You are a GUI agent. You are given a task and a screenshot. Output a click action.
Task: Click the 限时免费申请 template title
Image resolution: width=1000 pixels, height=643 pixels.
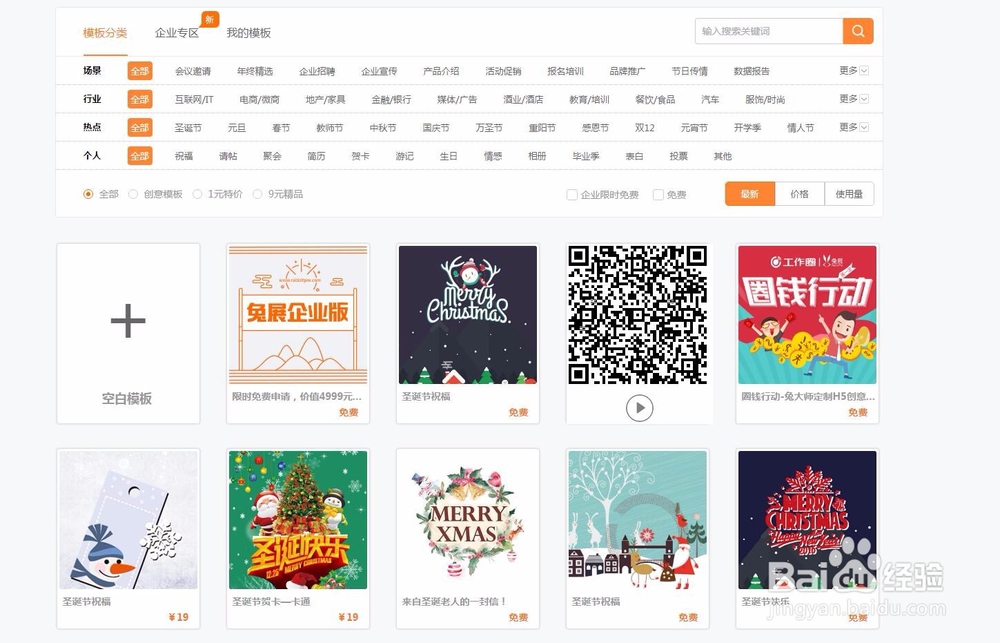(297, 396)
